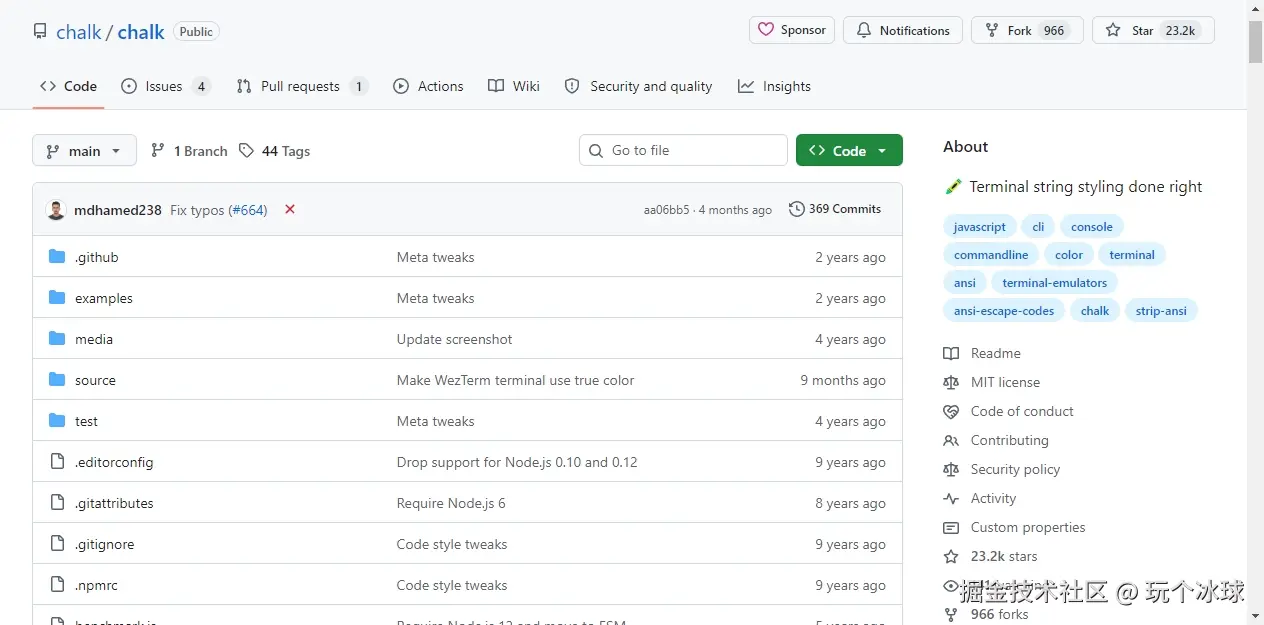Click the star icon beside 23.2k stars
The height and width of the screenshot is (625, 1264).
coord(951,556)
